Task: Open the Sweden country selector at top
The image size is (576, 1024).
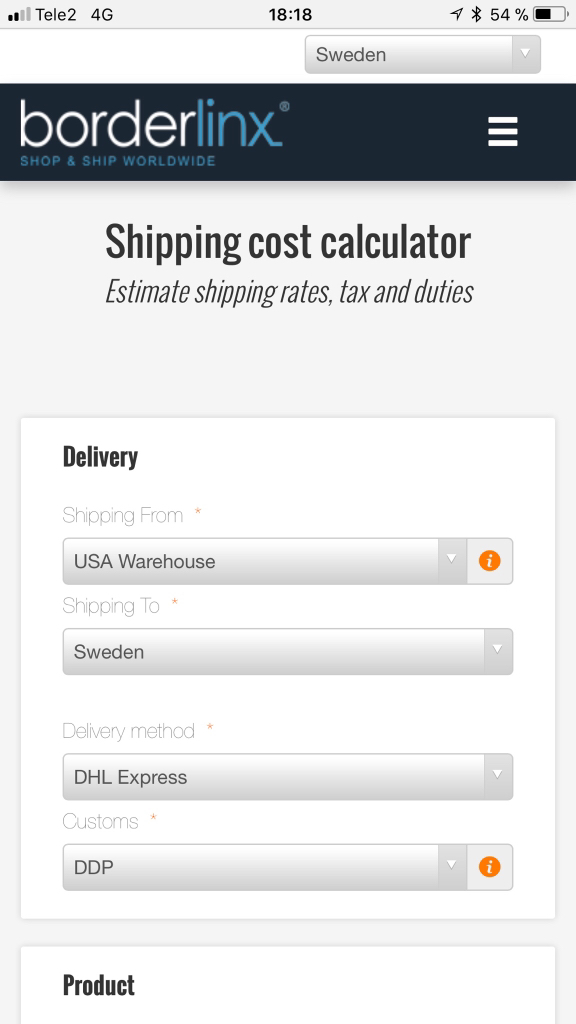Action: point(423,54)
